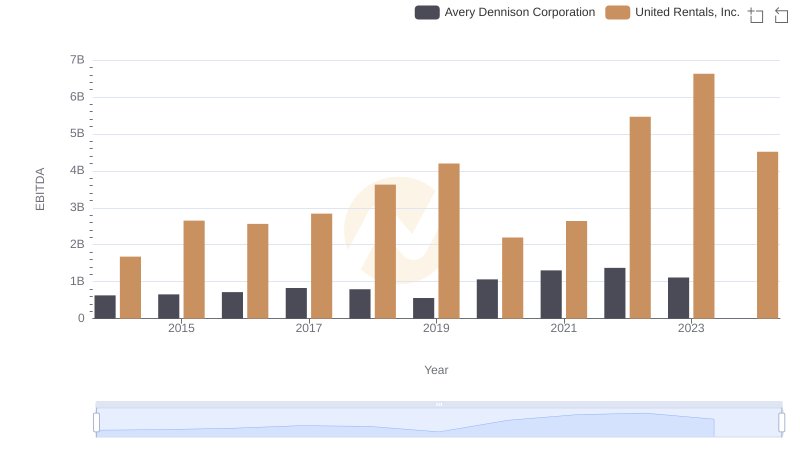Click Avery Dennison bar for 2015
800x461 pixels.
[168, 306]
